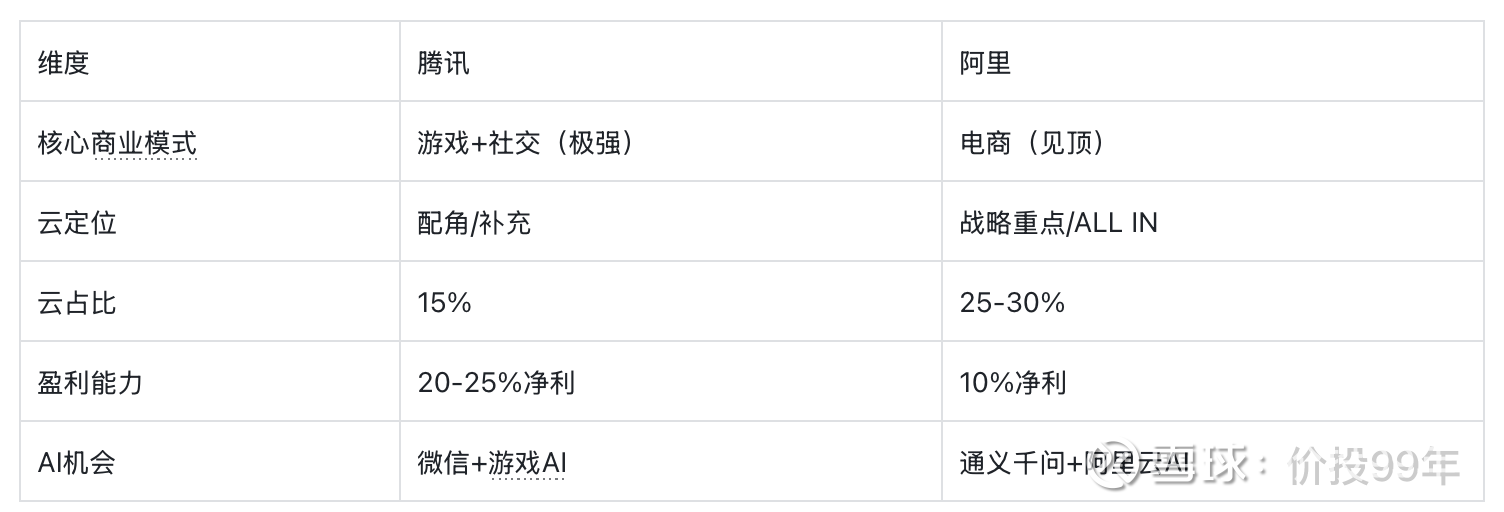The width and height of the screenshot is (1504, 512).
Task: Select the 盈利能力 row label
Action: (90, 382)
